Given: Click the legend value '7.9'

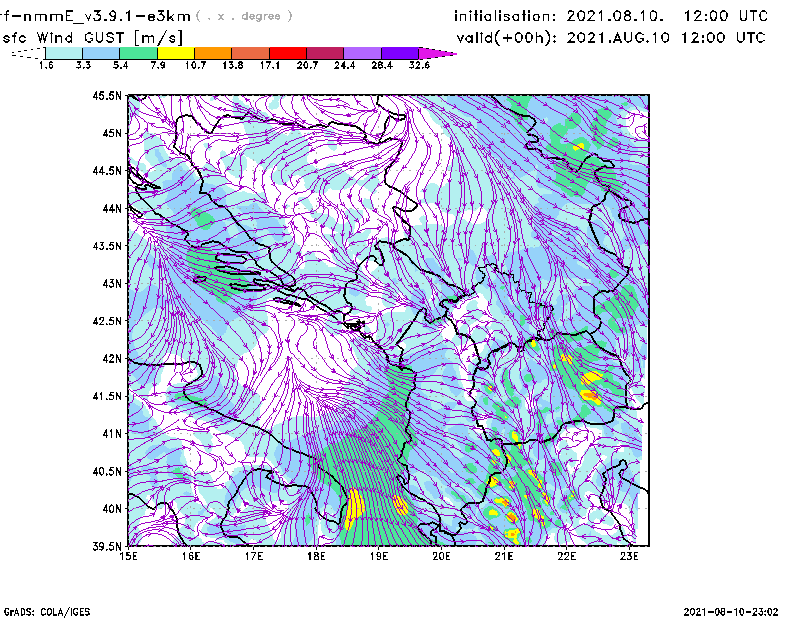Looking at the screenshot, I should 158,65.
